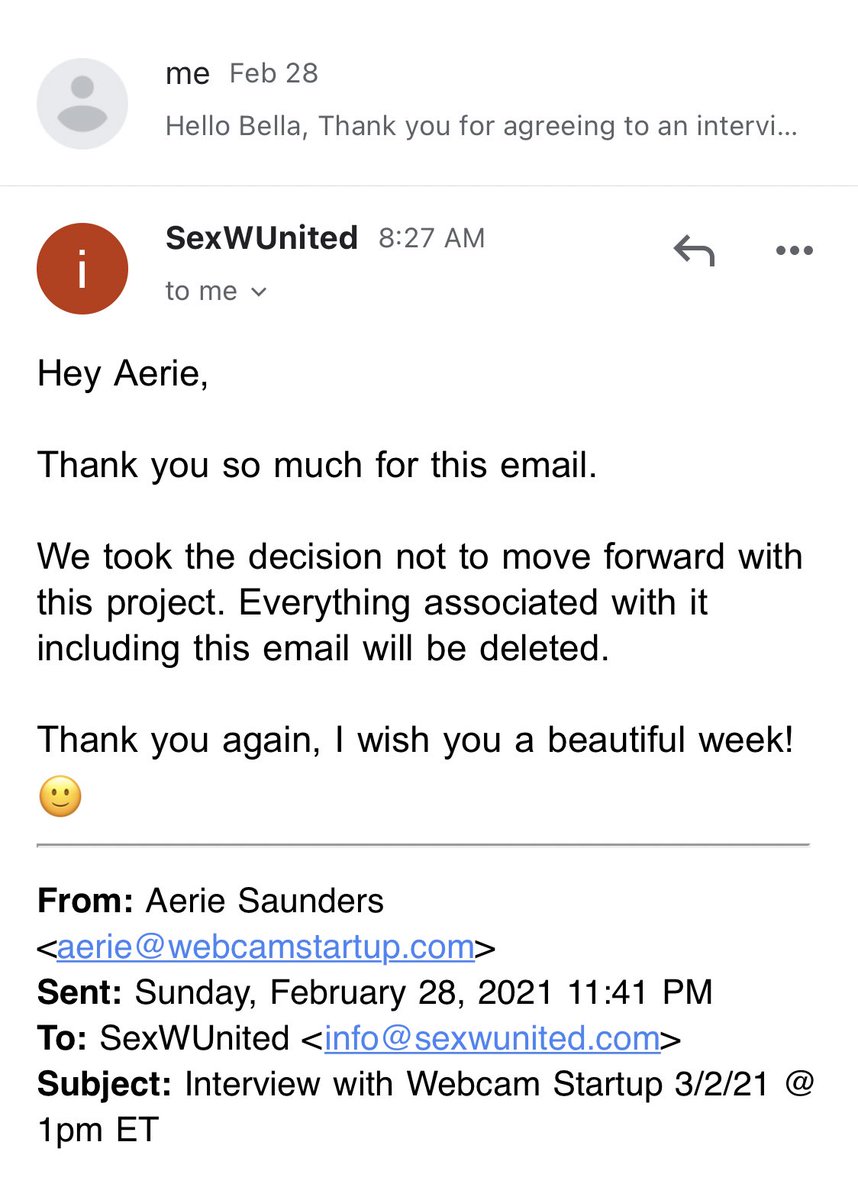Open the three-dot more options menu
The image size is (858, 1200).
[794, 251]
